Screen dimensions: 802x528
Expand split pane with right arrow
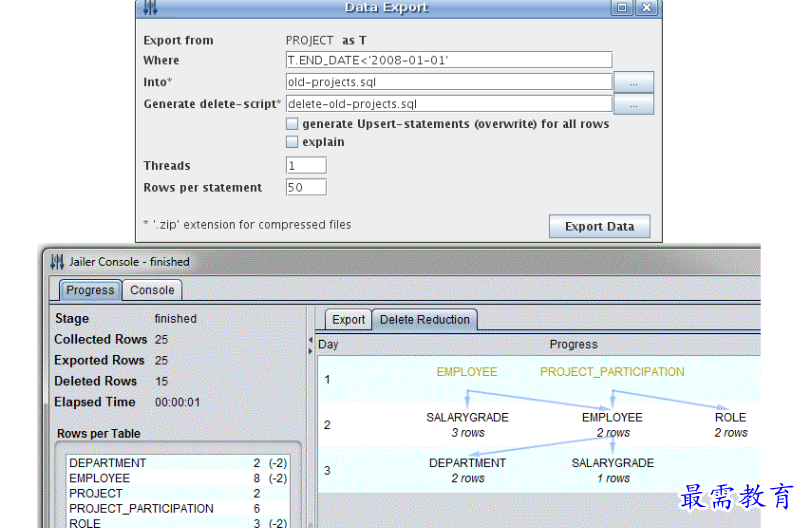click(x=310, y=351)
